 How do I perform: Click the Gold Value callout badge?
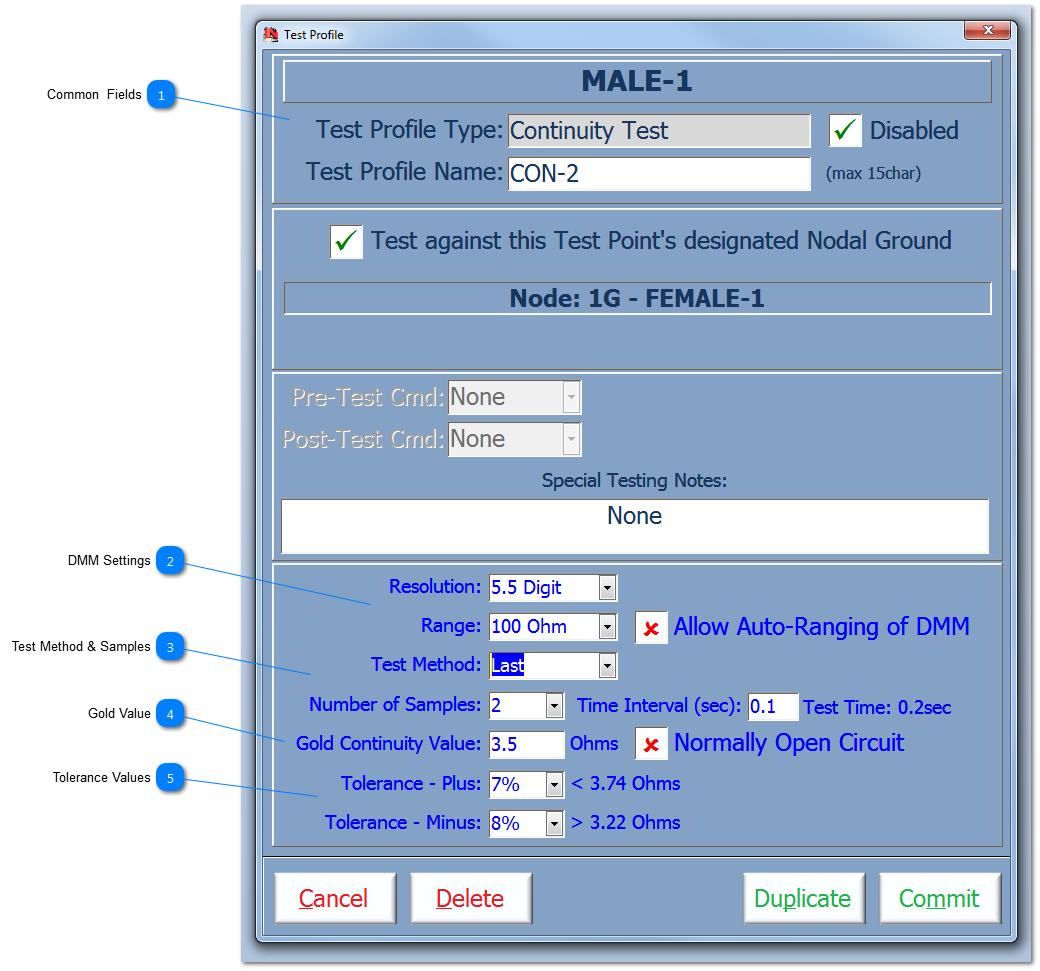170,713
